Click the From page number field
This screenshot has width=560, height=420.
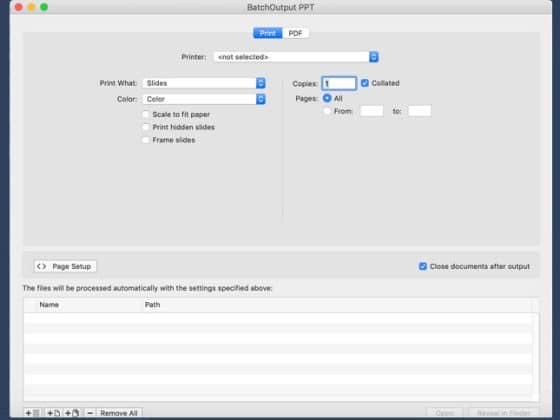coord(372,111)
